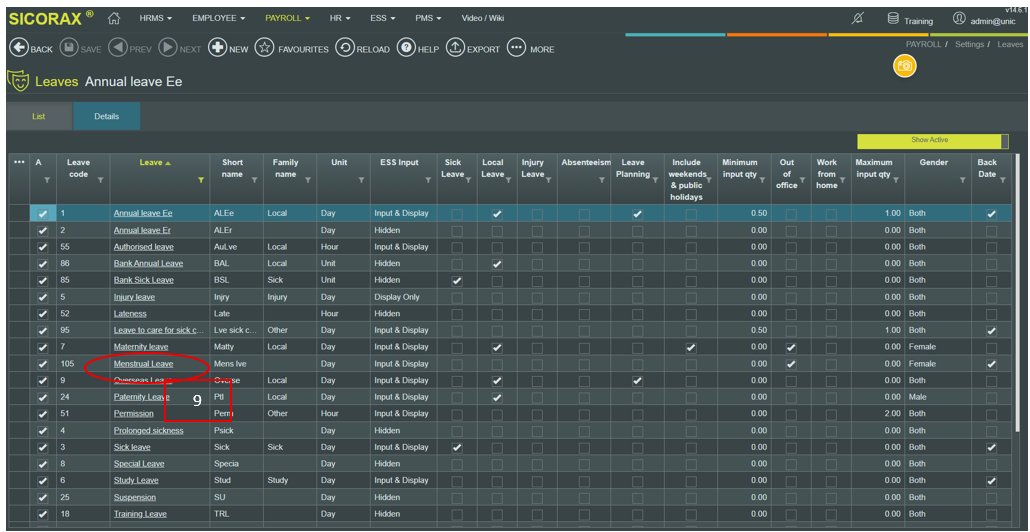Click the SICORAX logo
This screenshot has height=532, width=1030.
pyautogui.click(x=51, y=18)
